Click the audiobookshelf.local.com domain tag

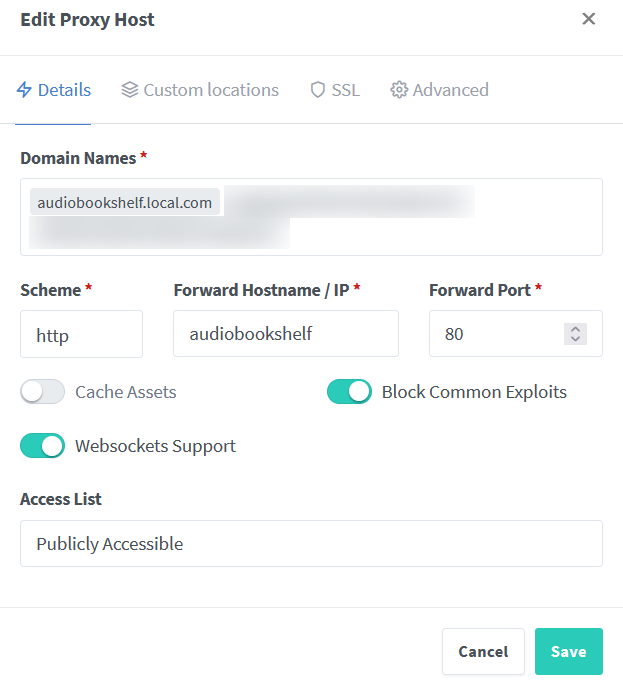click(125, 203)
